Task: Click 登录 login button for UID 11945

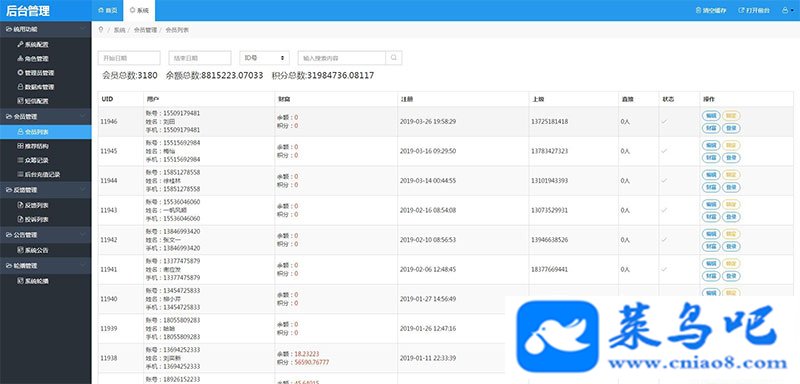Action: (x=731, y=158)
